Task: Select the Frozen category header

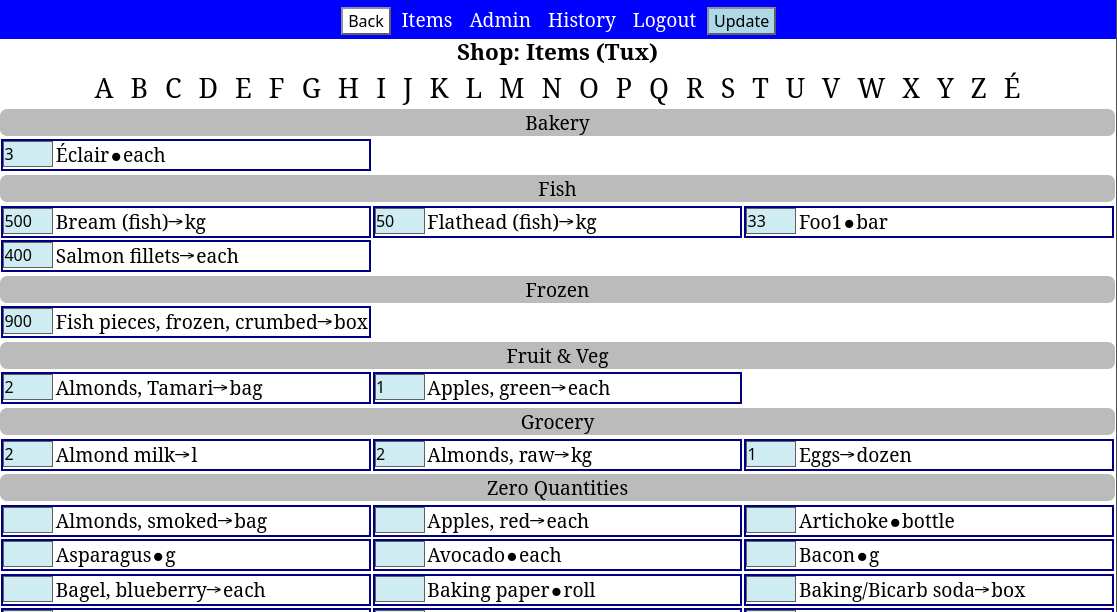Action: [x=557, y=290]
